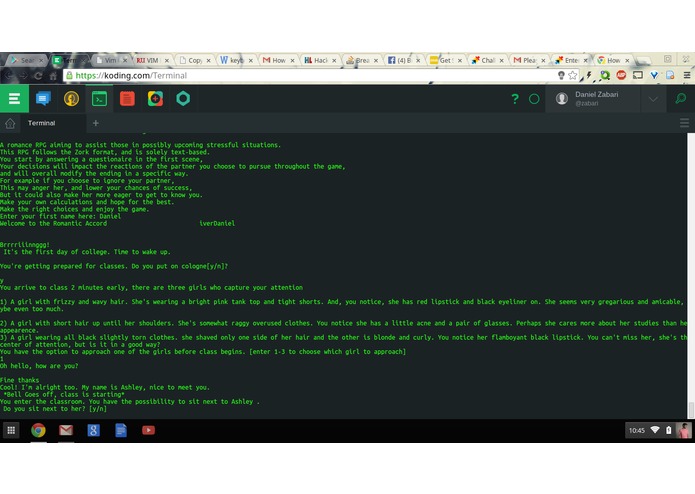Screen dimensions: 695x494
Task: Click the Koding search magnifier icon
Action: (680, 98)
